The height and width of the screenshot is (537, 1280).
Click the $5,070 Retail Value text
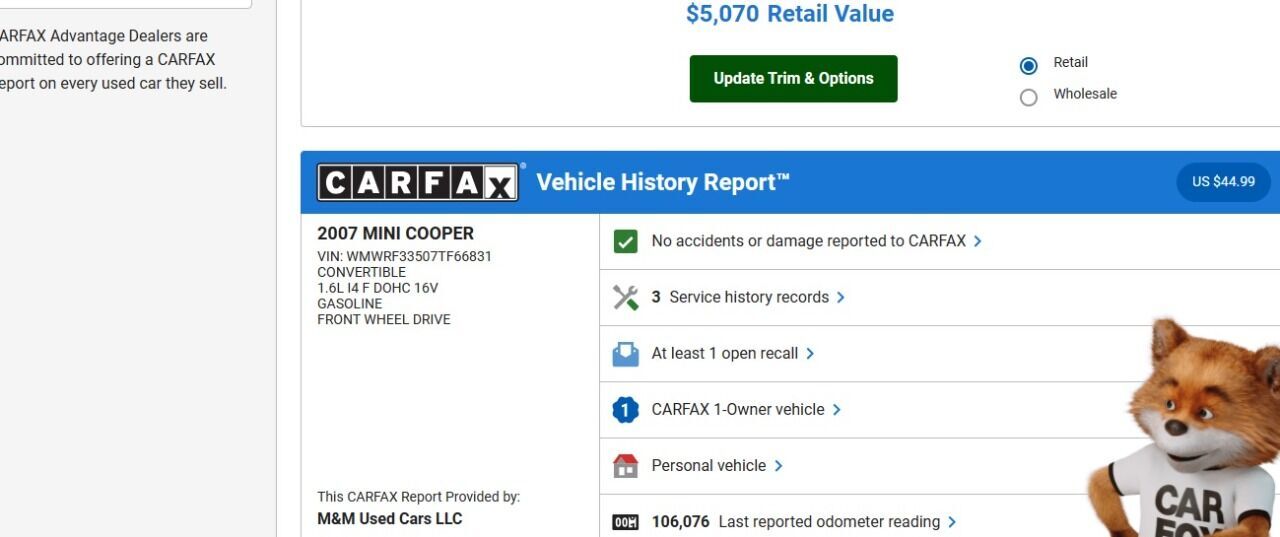pos(790,14)
